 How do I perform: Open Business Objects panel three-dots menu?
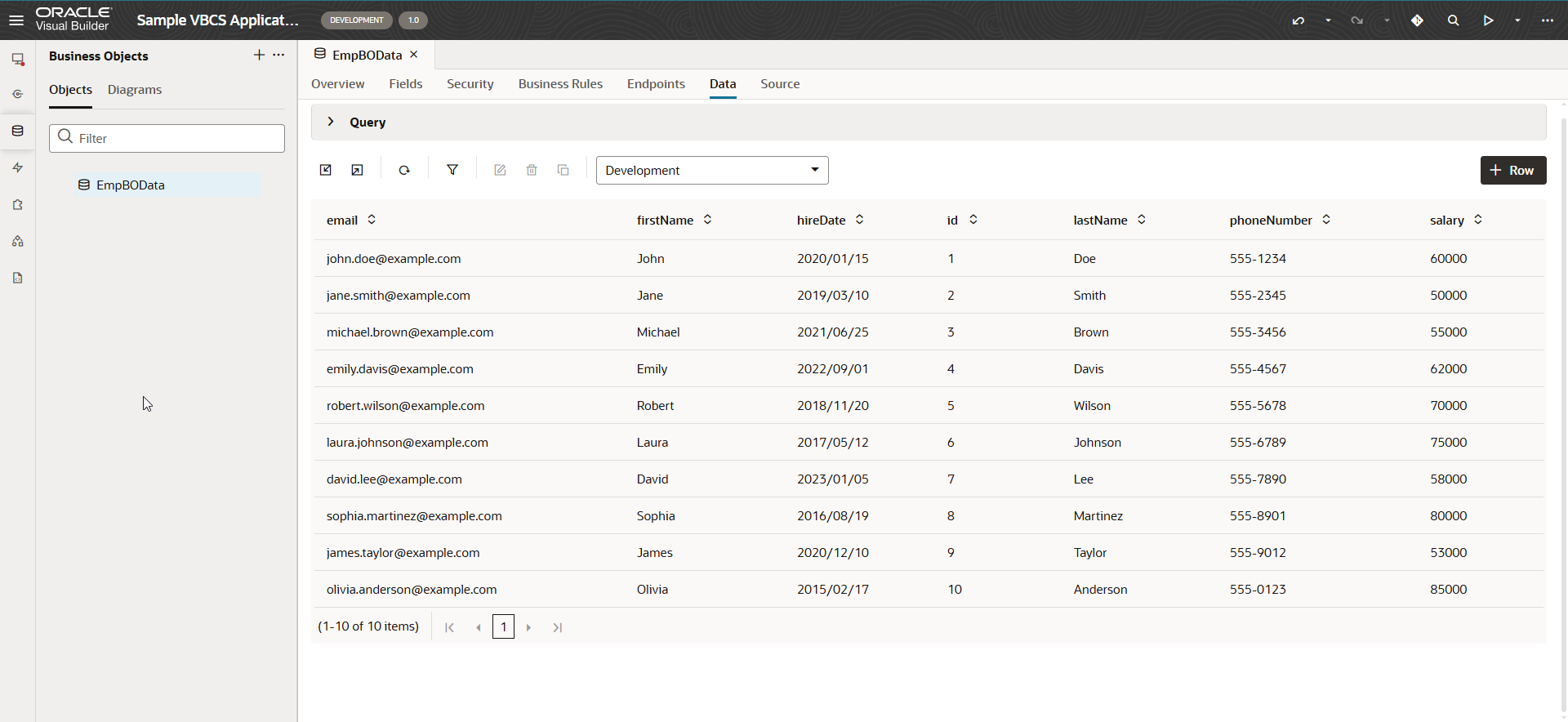coord(278,55)
